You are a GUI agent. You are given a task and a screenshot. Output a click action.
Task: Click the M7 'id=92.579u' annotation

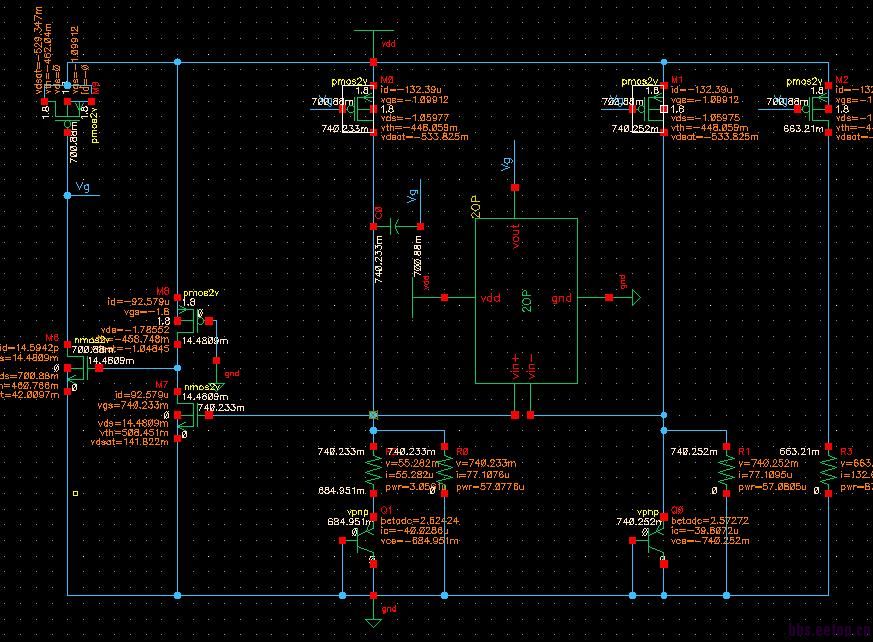(142, 395)
